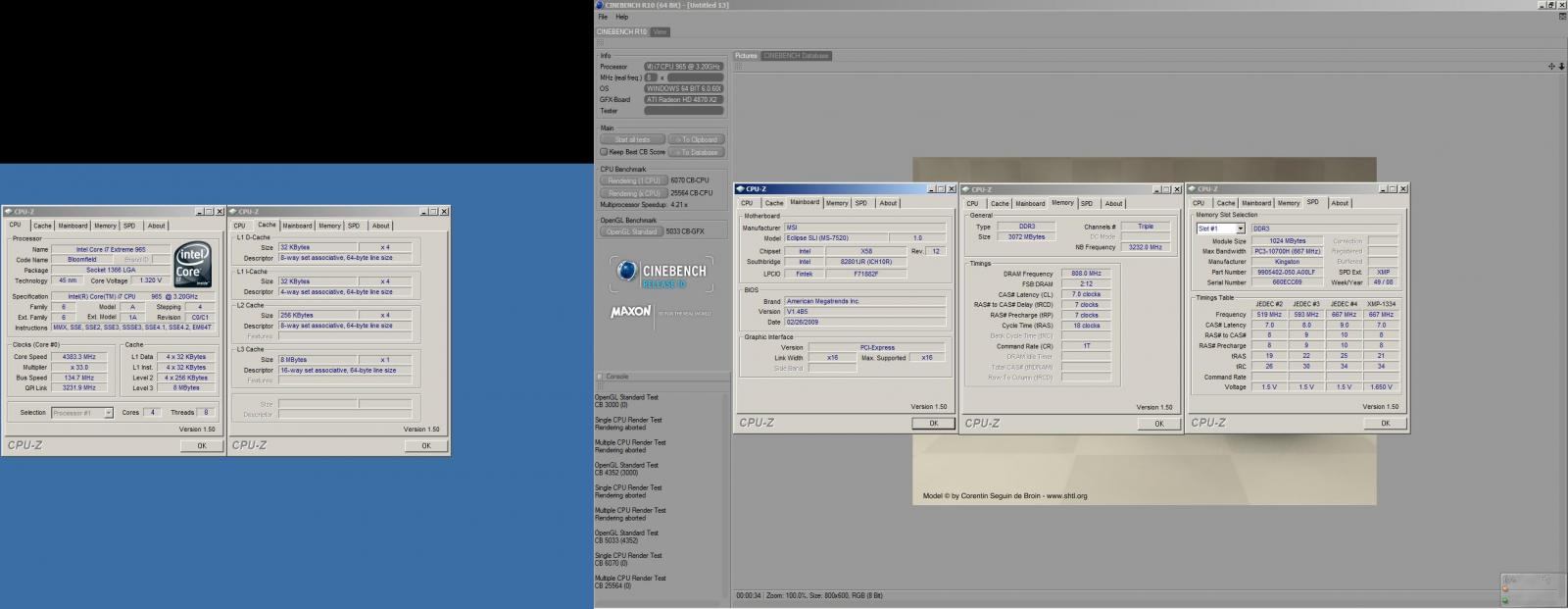
Task: Open the About tab in the Bloomfield CPU-Z window
Action: click(x=156, y=226)
